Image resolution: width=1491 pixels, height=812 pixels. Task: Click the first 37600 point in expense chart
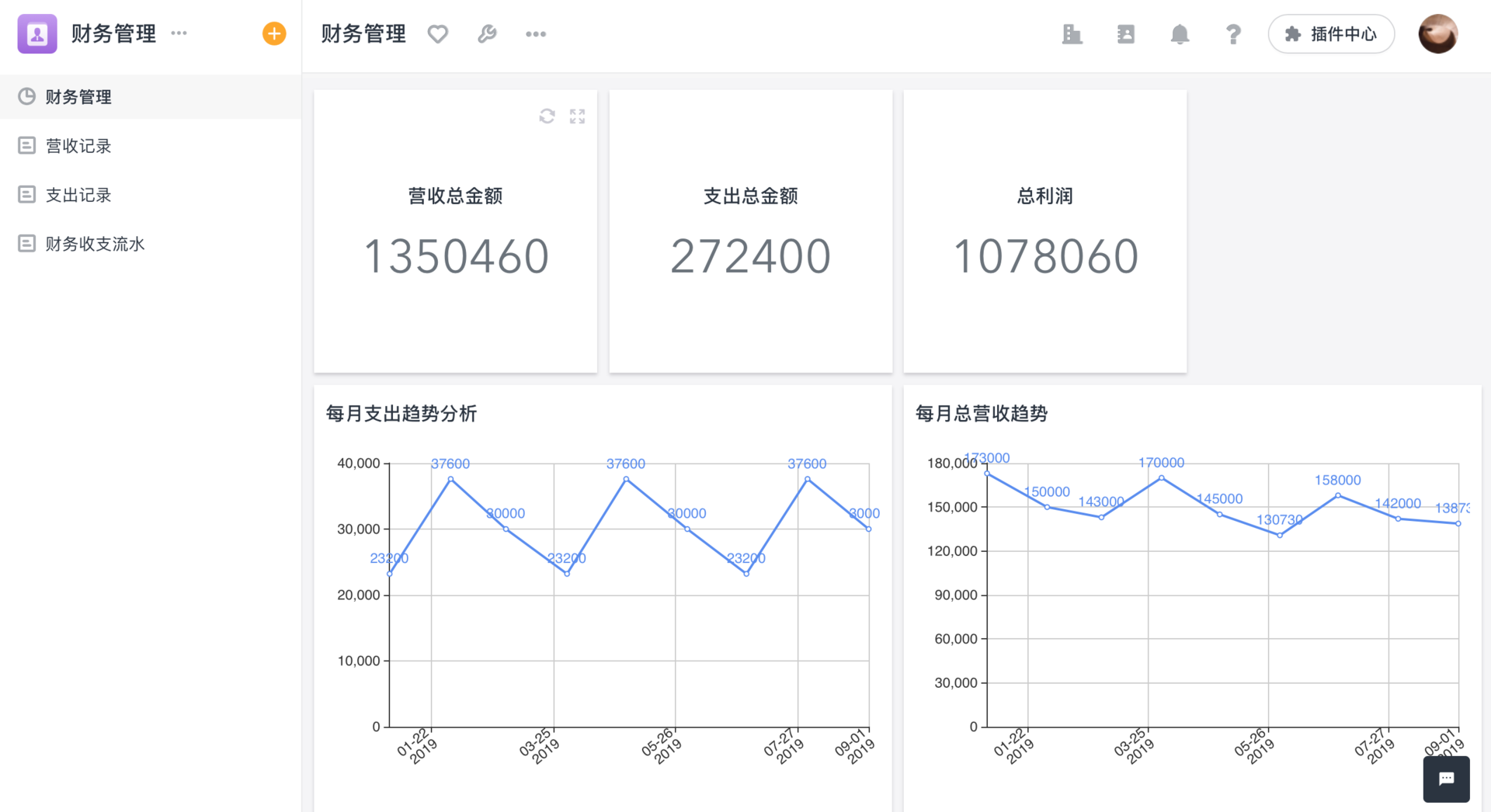(x=450, y=479)
